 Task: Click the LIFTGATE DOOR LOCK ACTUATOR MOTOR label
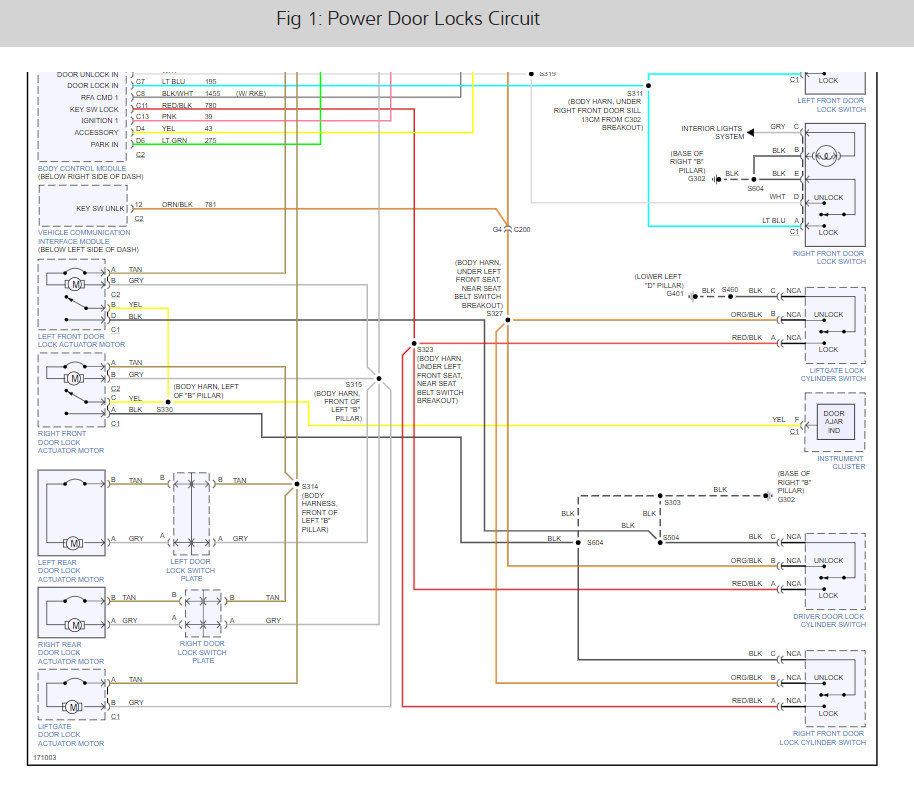click(x=71, y=735)
